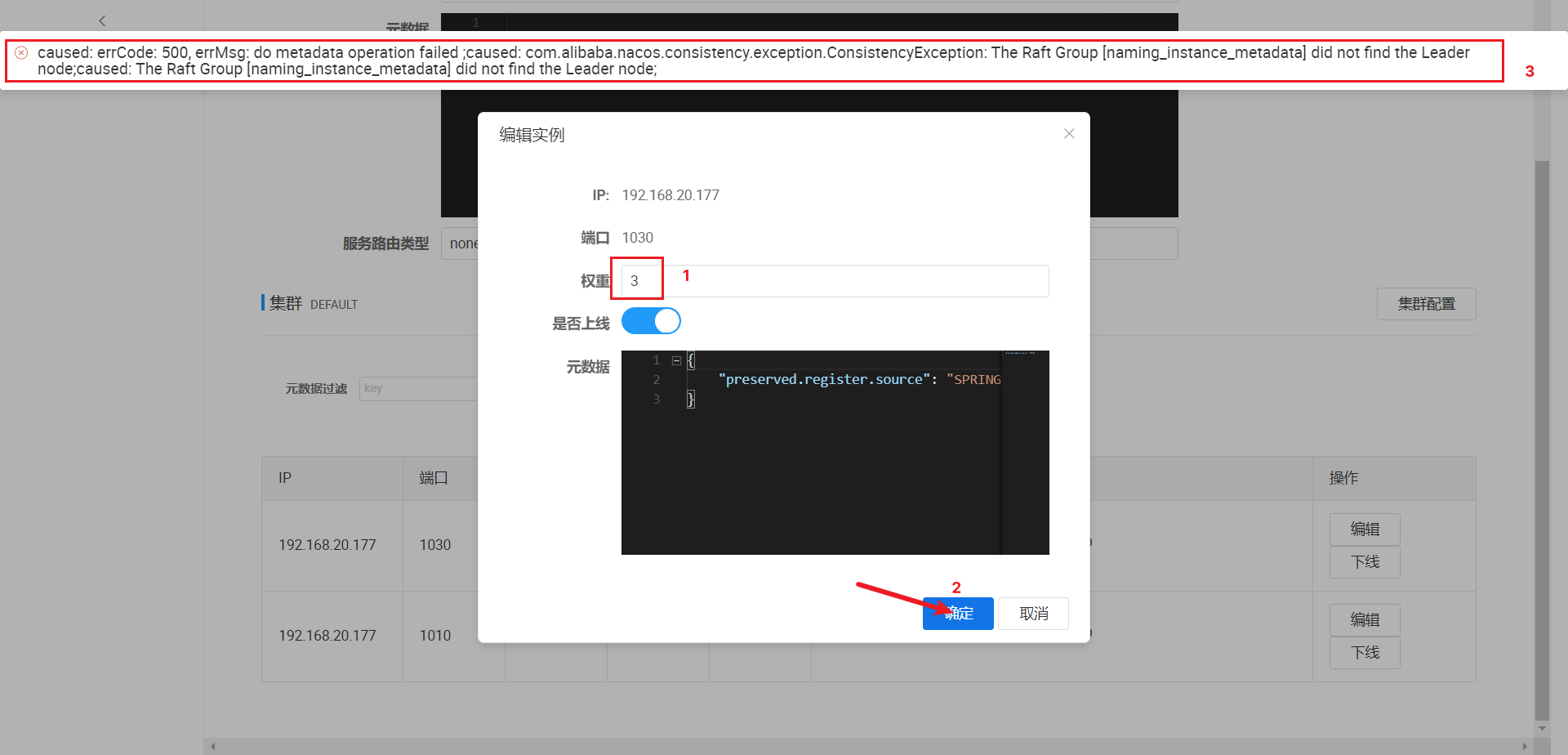The width and height of the screenshot is (1568, 755).
Task: Confirm with the 确定 button
Action: pos(958,614)
